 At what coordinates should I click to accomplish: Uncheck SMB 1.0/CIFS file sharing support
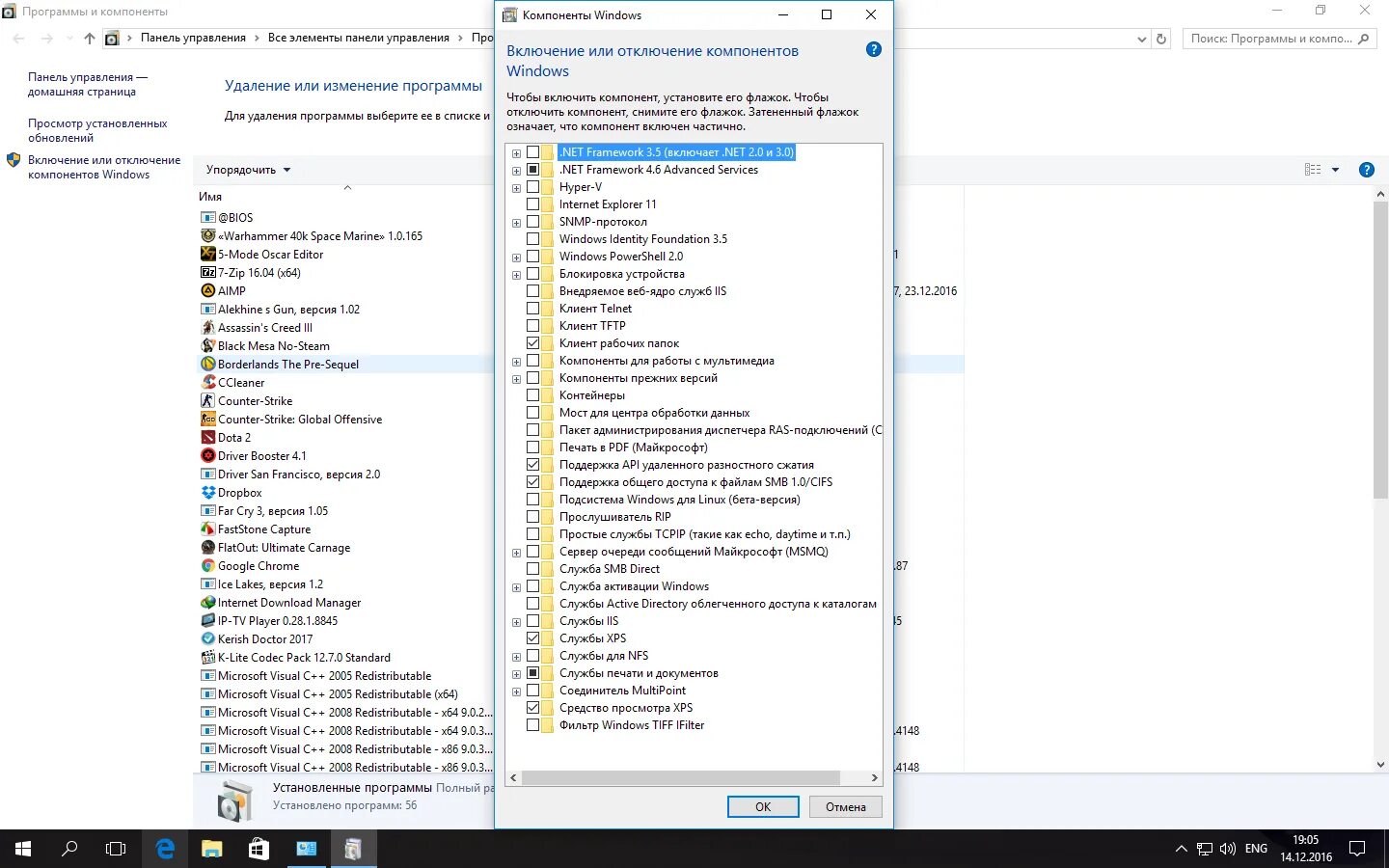(x=532, y=482)
